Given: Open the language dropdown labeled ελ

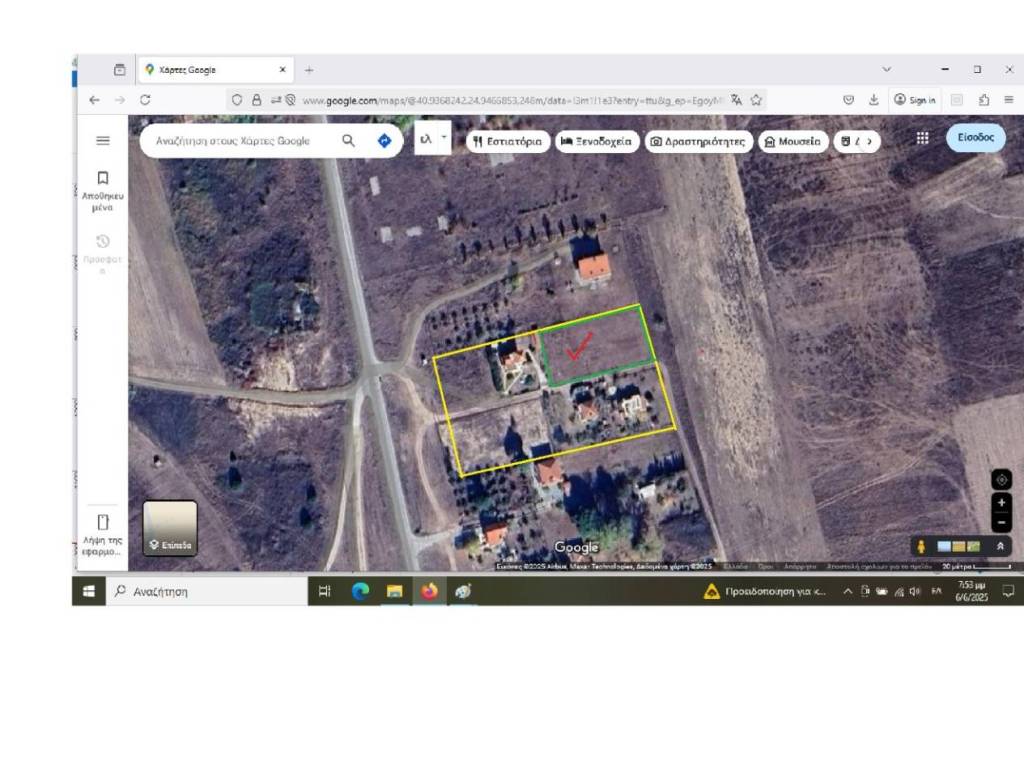Looking at the screenshot, I should click(432, 140).
